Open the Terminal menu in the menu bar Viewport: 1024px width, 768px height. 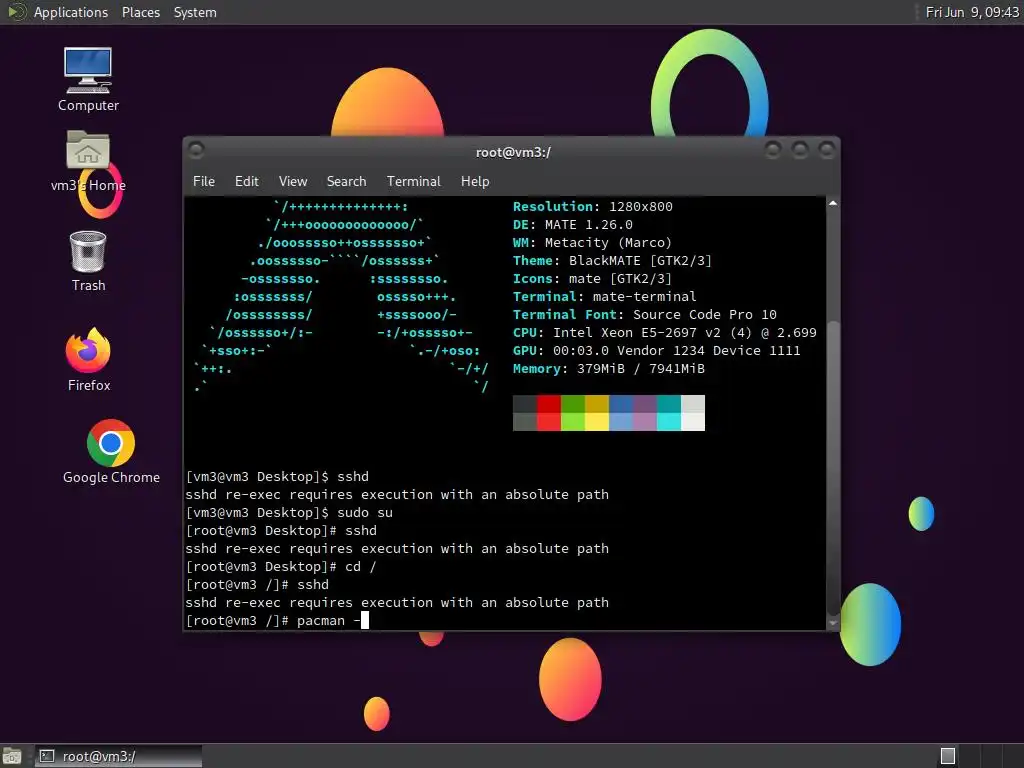pyautogui.click(x=413, y=182)
